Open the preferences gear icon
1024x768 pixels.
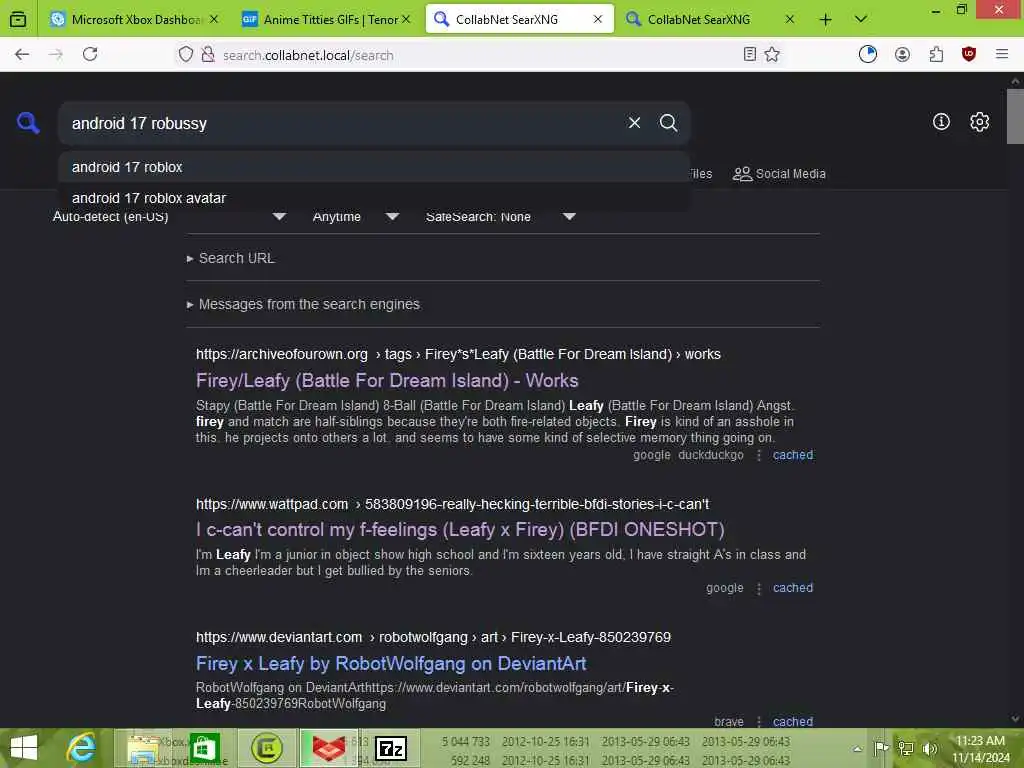(980, 121)
